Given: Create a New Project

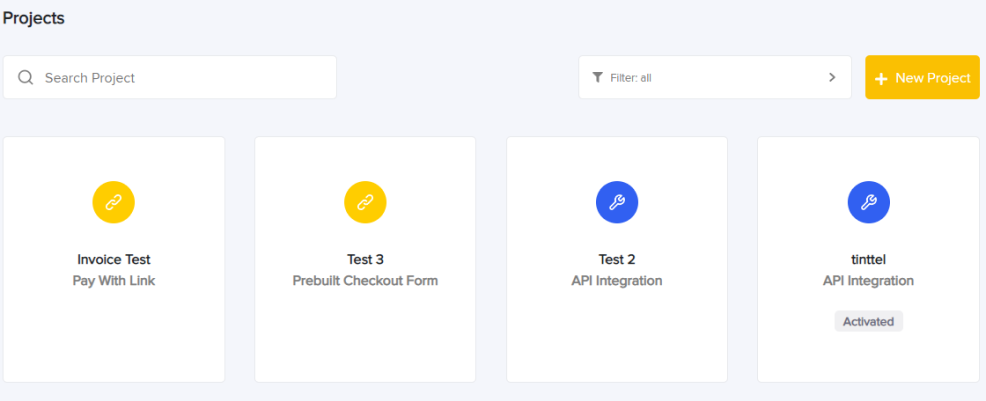Looking at the screenshot, I should coord(922,77).
